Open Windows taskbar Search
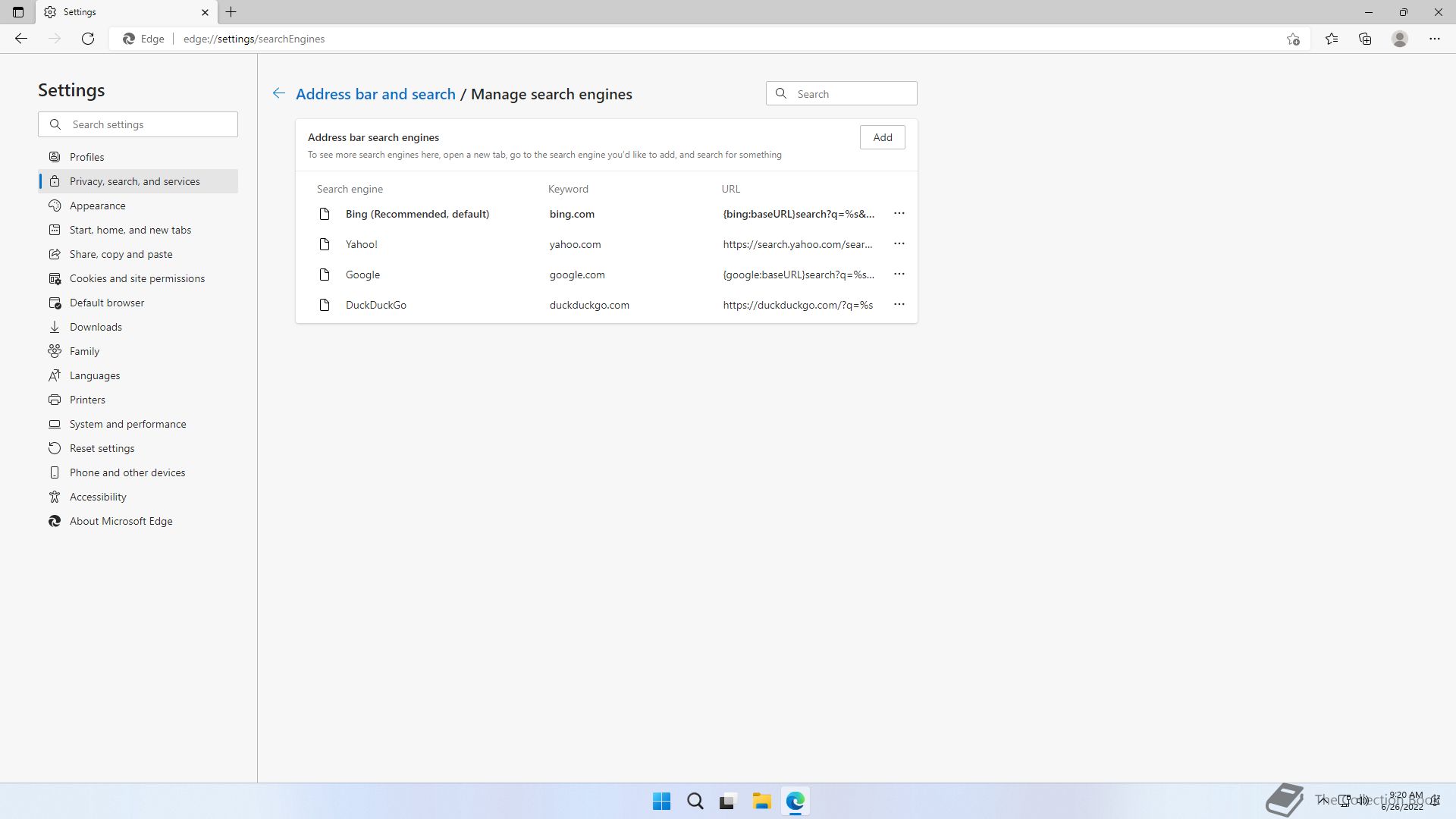Screen dimensions: 1456x819 point(695,801)
